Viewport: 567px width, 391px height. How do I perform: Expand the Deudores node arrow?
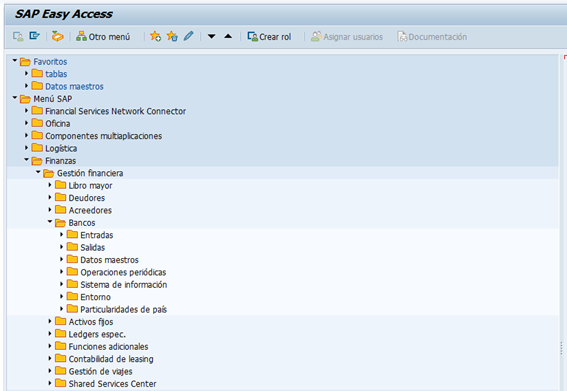(x=50, y=197)
